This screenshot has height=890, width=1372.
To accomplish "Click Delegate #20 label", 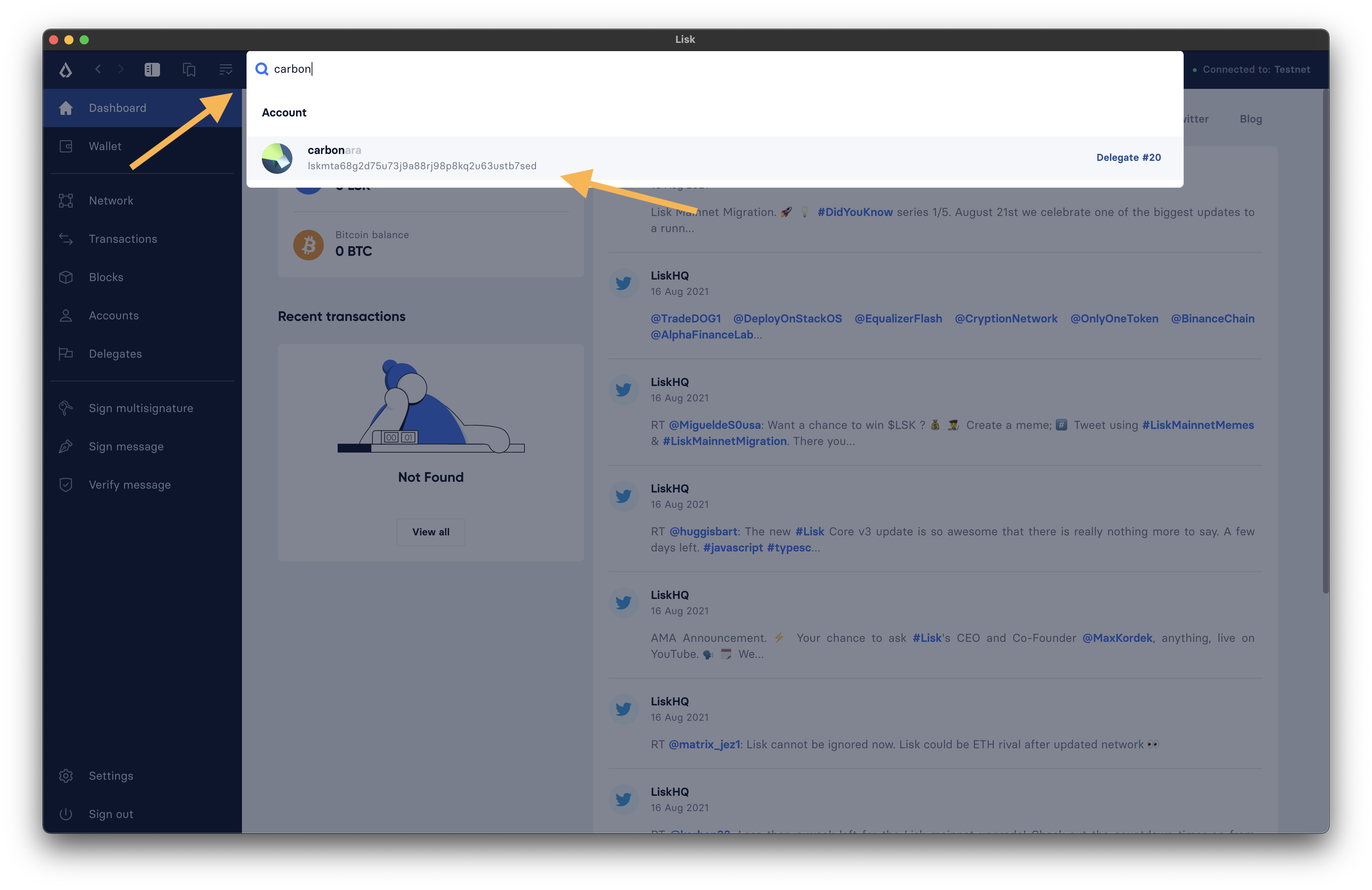I will pyautogui.click(x=1128, y=157).
